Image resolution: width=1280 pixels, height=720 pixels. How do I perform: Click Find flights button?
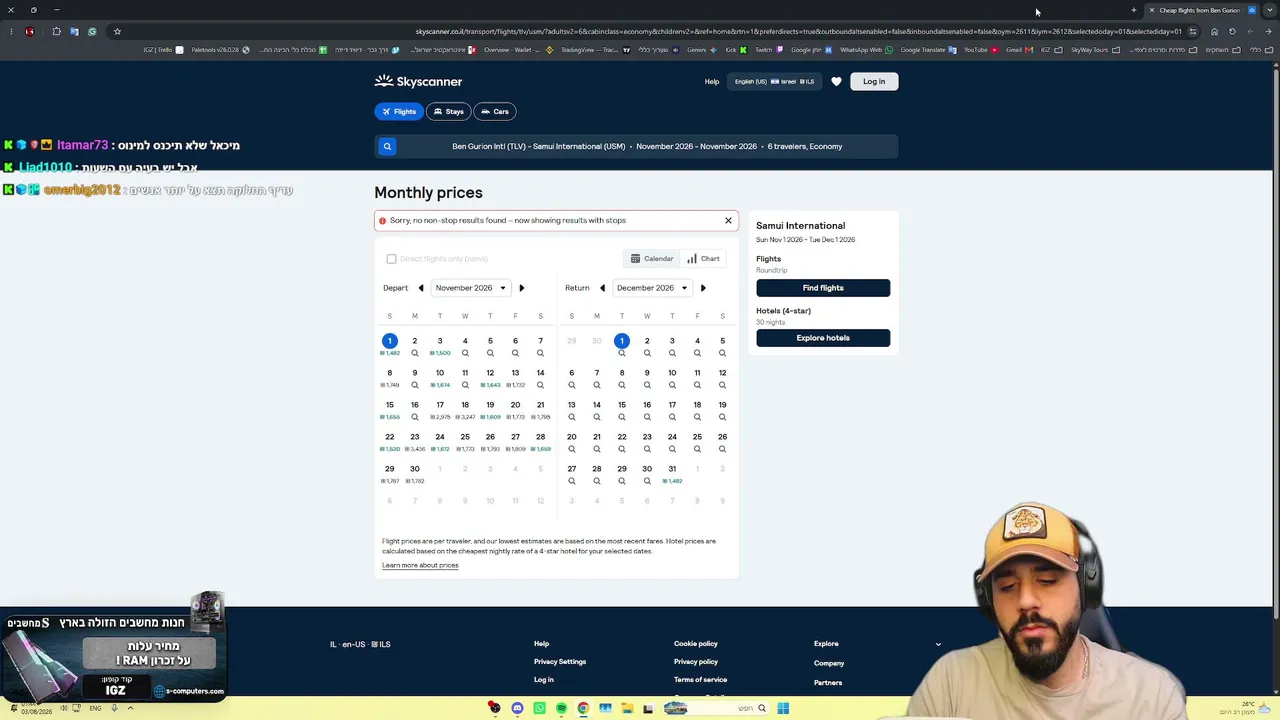coord(823,288)
